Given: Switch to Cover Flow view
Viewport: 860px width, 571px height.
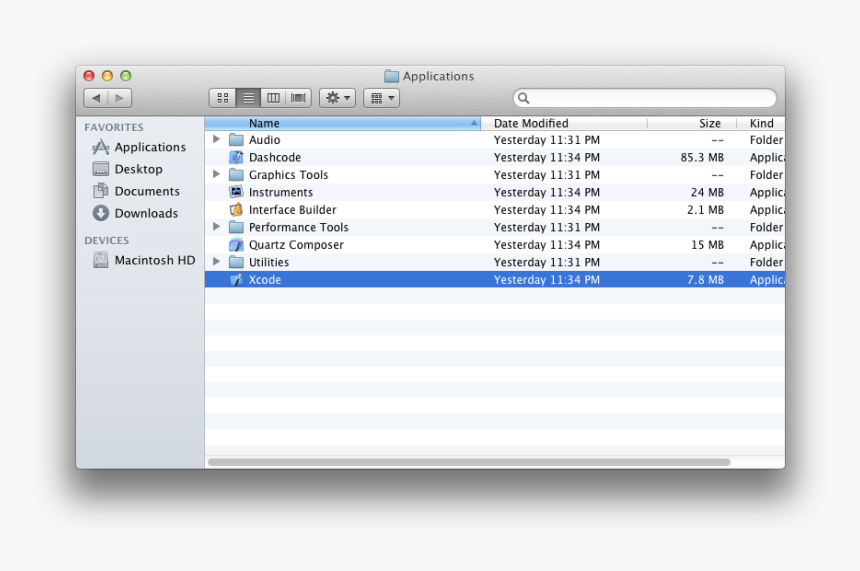Looking at the screenshot, I should pos(298,98).
